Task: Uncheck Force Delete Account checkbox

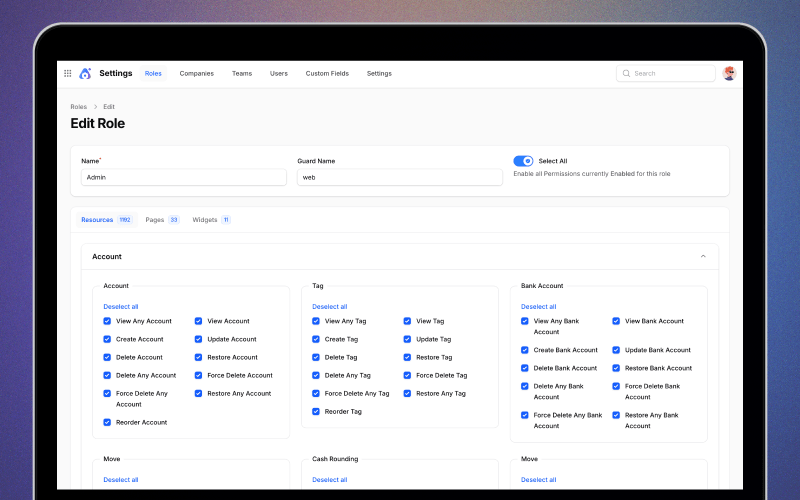Action: (x=198, y=375)
